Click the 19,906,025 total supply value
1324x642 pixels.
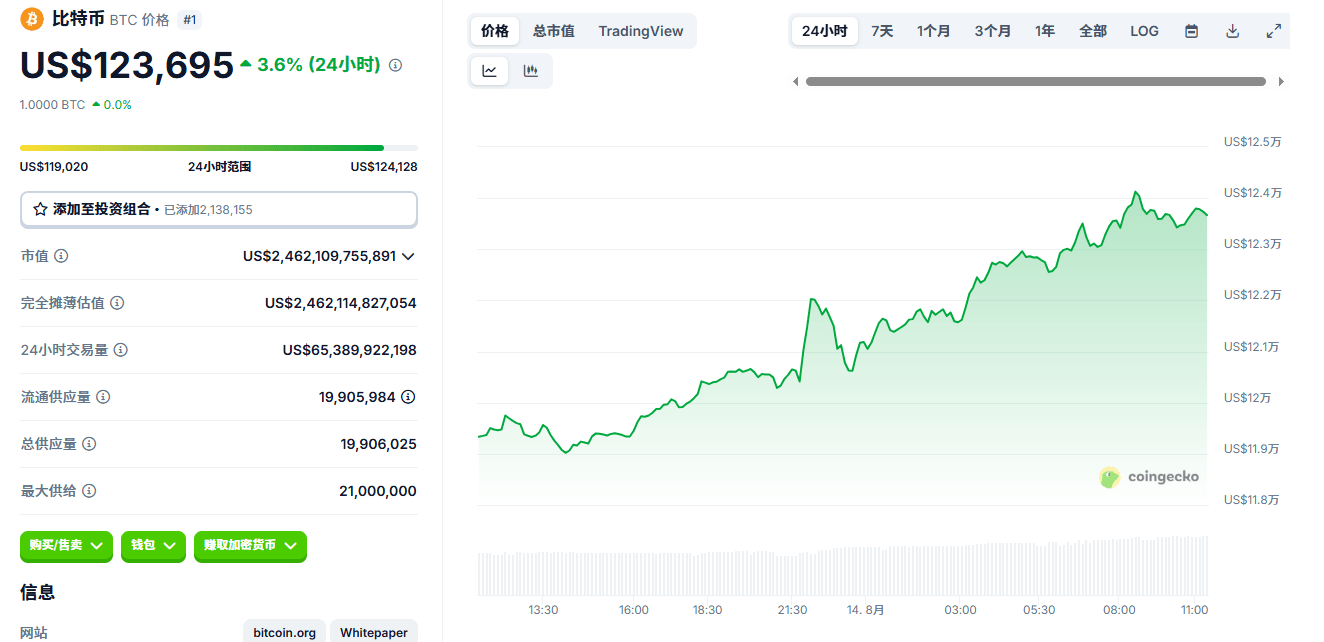(x=379, y=444)
